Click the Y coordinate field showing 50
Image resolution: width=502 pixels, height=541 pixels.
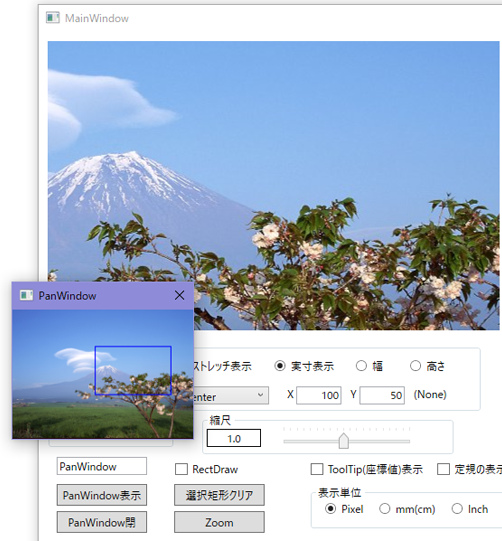382,395
